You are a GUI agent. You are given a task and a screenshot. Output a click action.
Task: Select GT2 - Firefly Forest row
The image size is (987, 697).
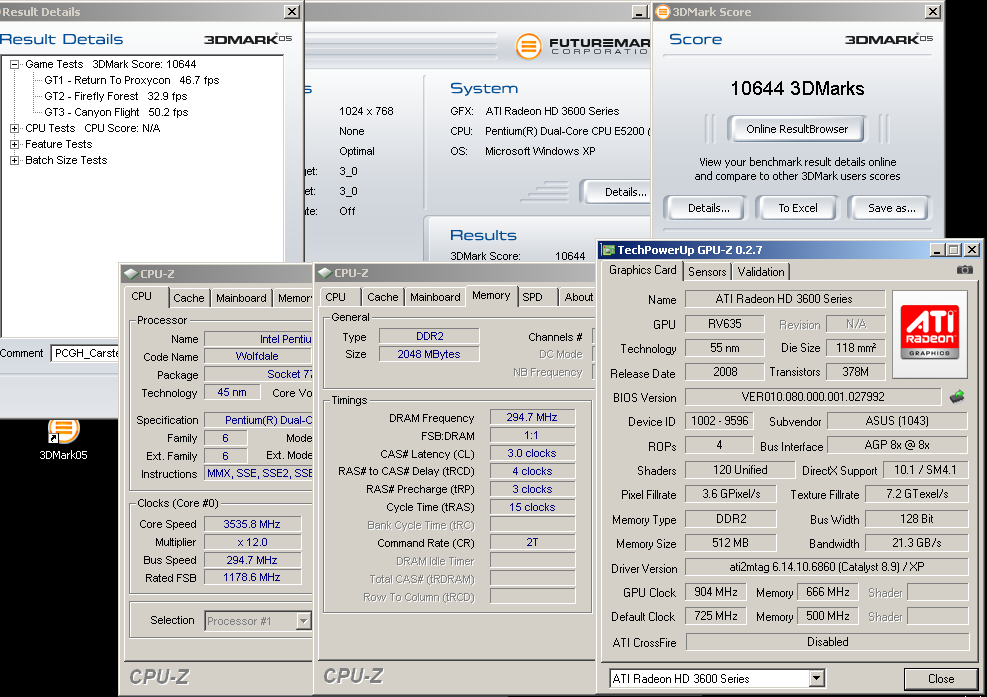coord(116,96)
